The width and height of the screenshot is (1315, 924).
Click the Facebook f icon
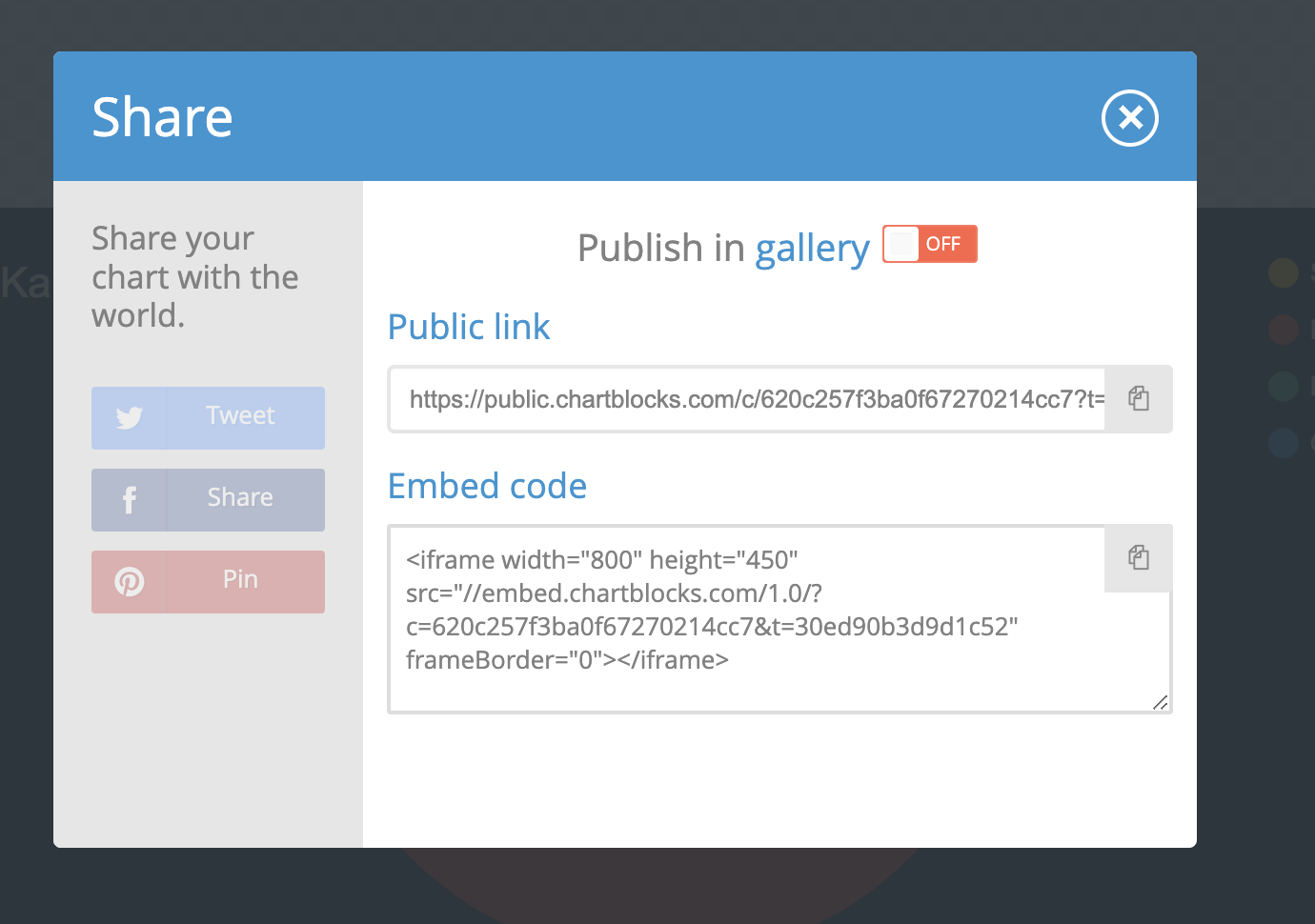(x=129, y=499)
